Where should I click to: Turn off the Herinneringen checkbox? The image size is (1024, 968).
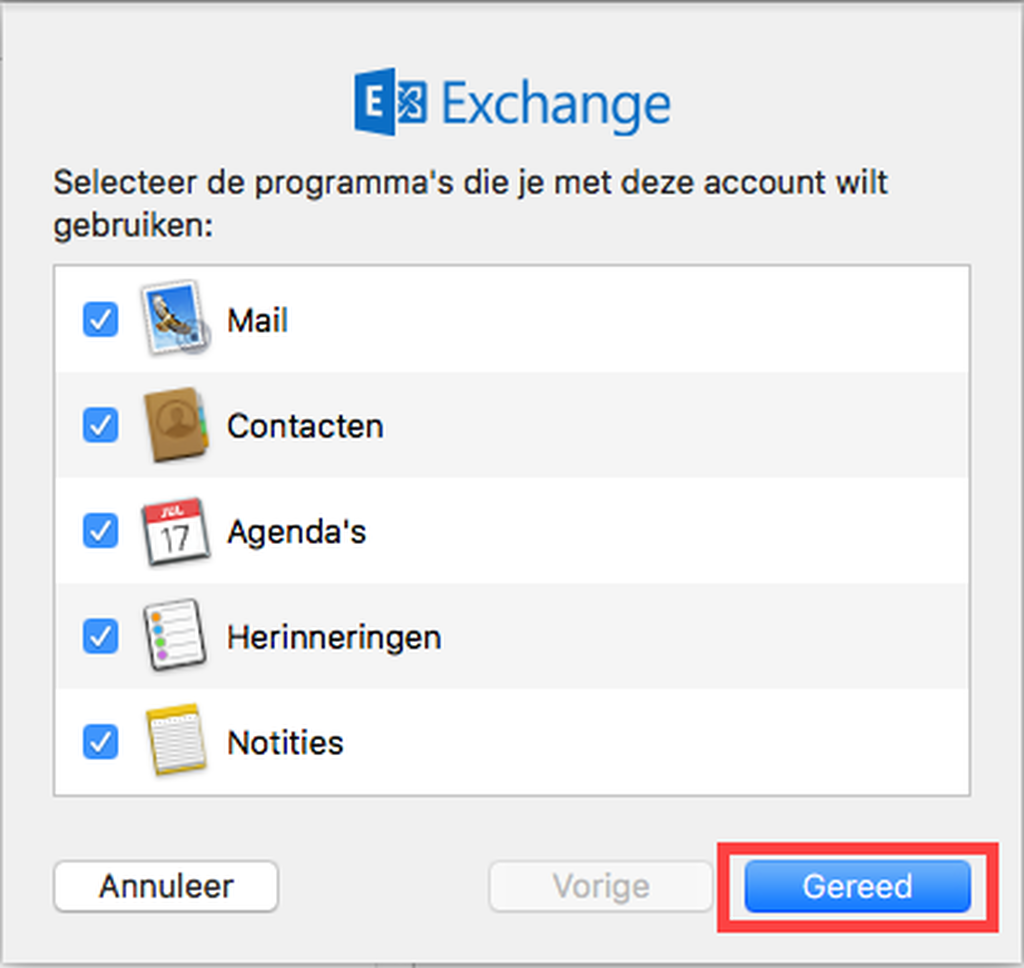pos(100,637)
